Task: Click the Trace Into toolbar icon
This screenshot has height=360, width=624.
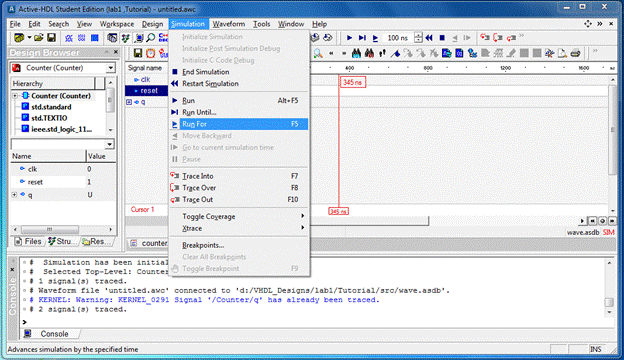Action: (x=484, y=38)
